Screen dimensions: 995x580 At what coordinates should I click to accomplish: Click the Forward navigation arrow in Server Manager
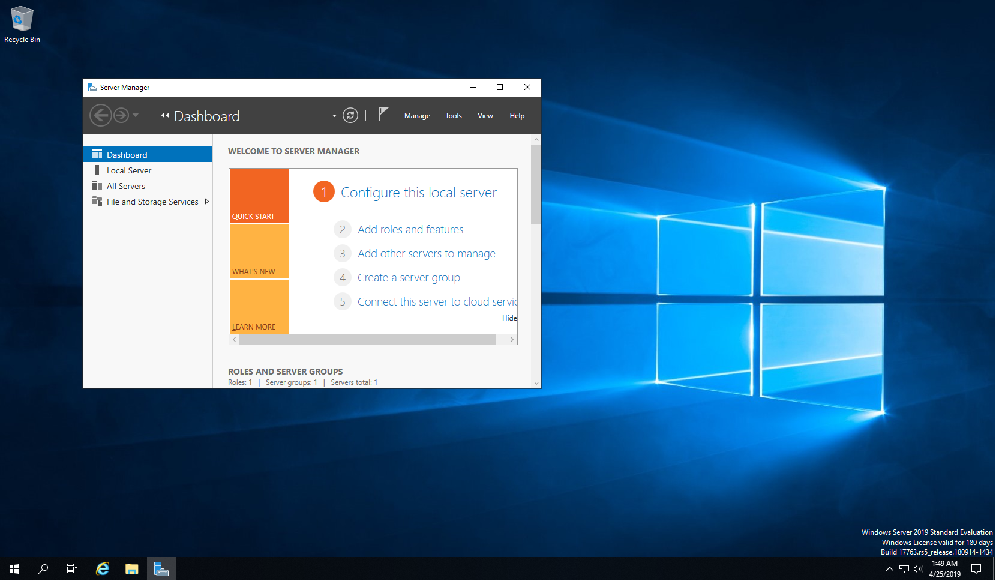121,115
